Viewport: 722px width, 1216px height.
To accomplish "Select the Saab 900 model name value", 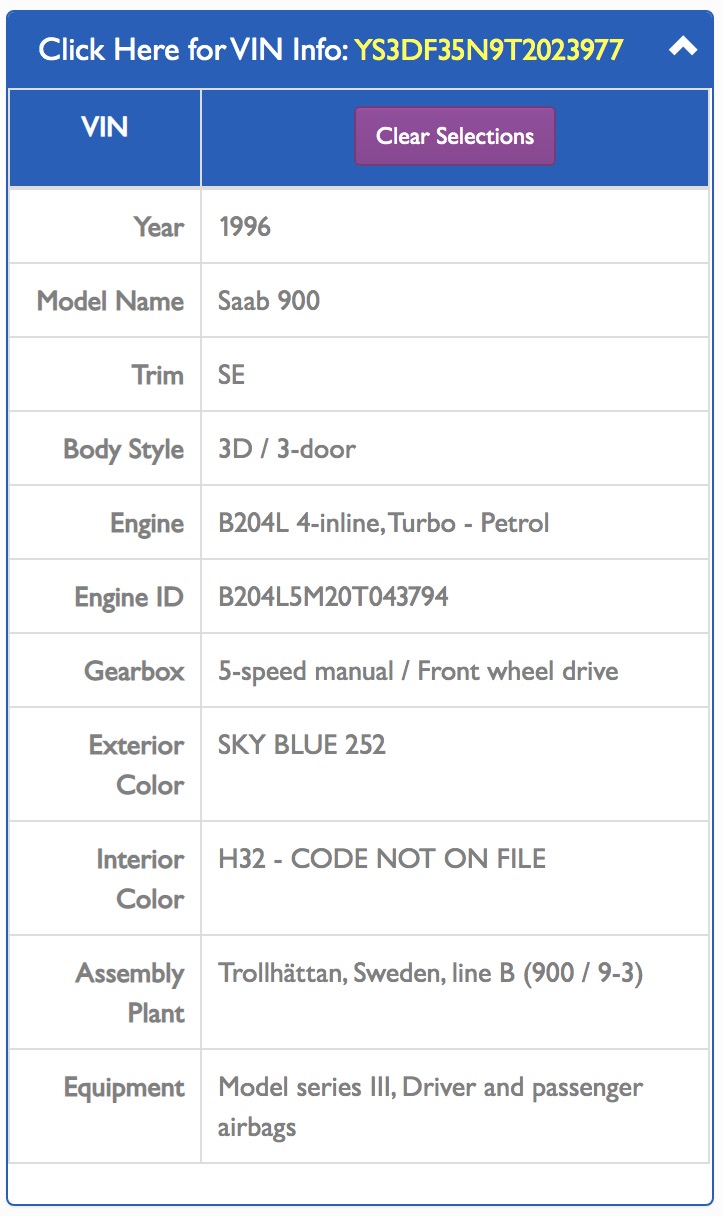I will tap(269, 301).
